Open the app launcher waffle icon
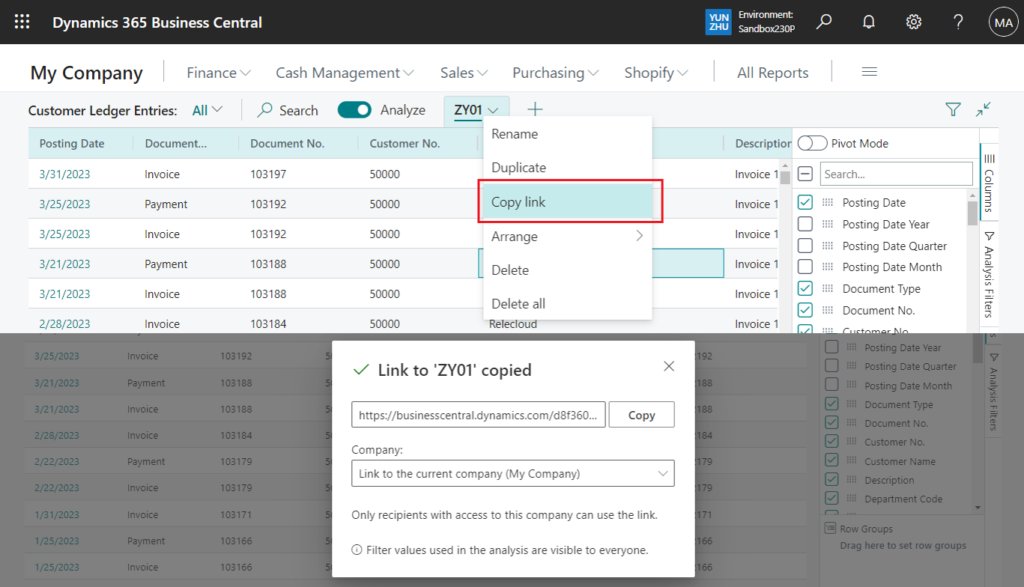 pyautogui.click(x=22, y=21)
